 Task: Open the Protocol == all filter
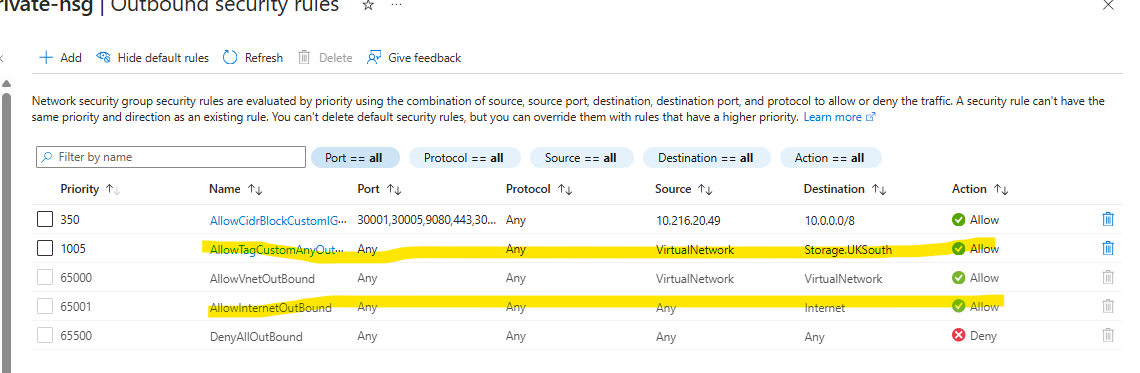pos(465,158)
